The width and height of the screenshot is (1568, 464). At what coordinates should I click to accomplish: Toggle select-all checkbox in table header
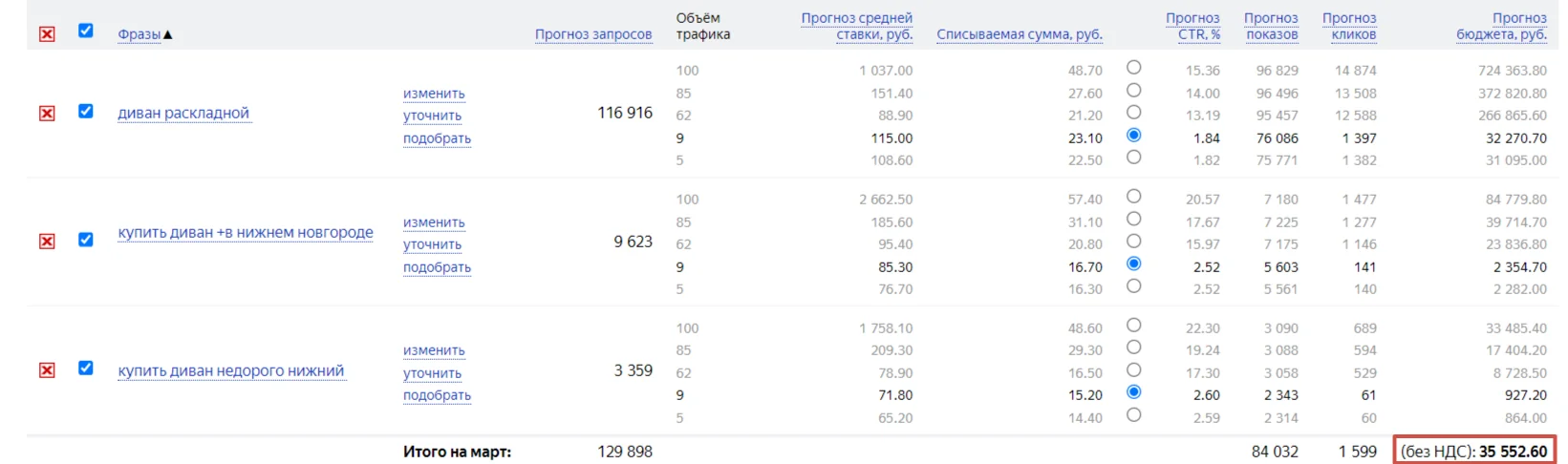[86, 31]
